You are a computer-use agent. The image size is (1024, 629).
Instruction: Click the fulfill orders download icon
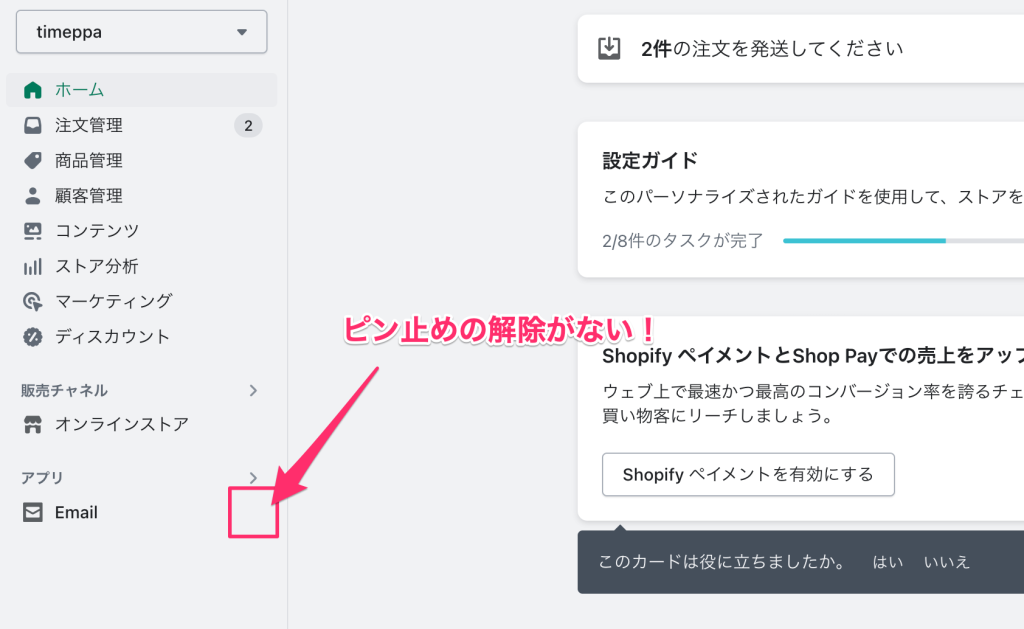tap(609, 48)
